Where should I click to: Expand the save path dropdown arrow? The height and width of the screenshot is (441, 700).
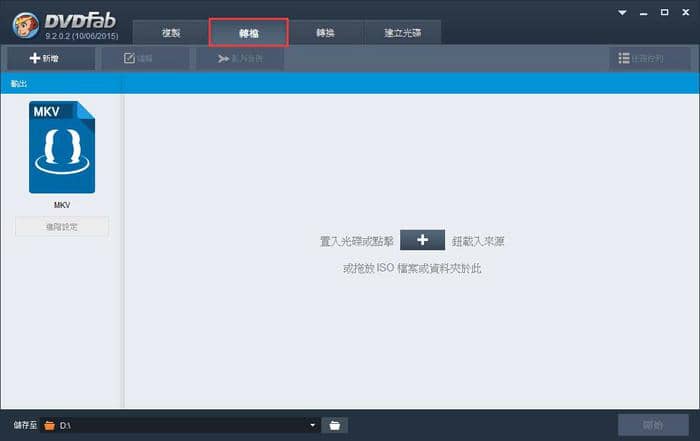312,425
